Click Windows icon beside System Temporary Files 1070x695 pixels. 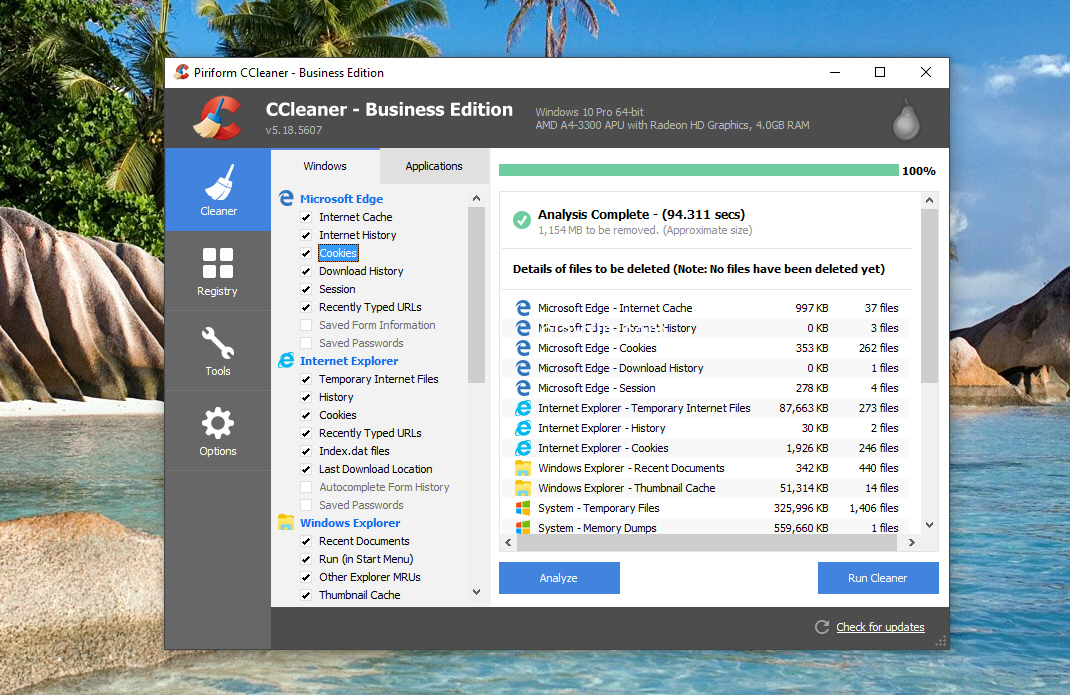point(523,508)
